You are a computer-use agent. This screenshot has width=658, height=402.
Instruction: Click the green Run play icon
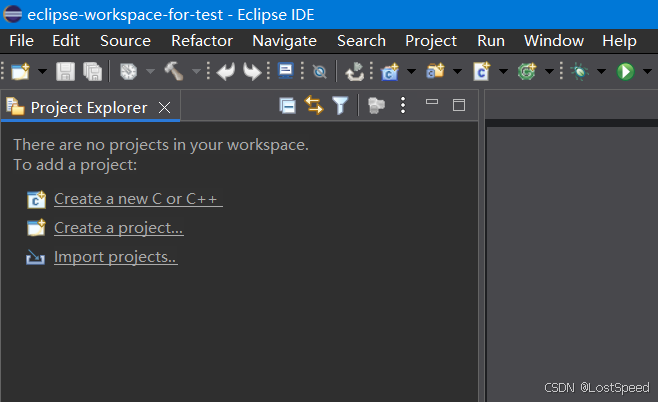tap(625, 72)
